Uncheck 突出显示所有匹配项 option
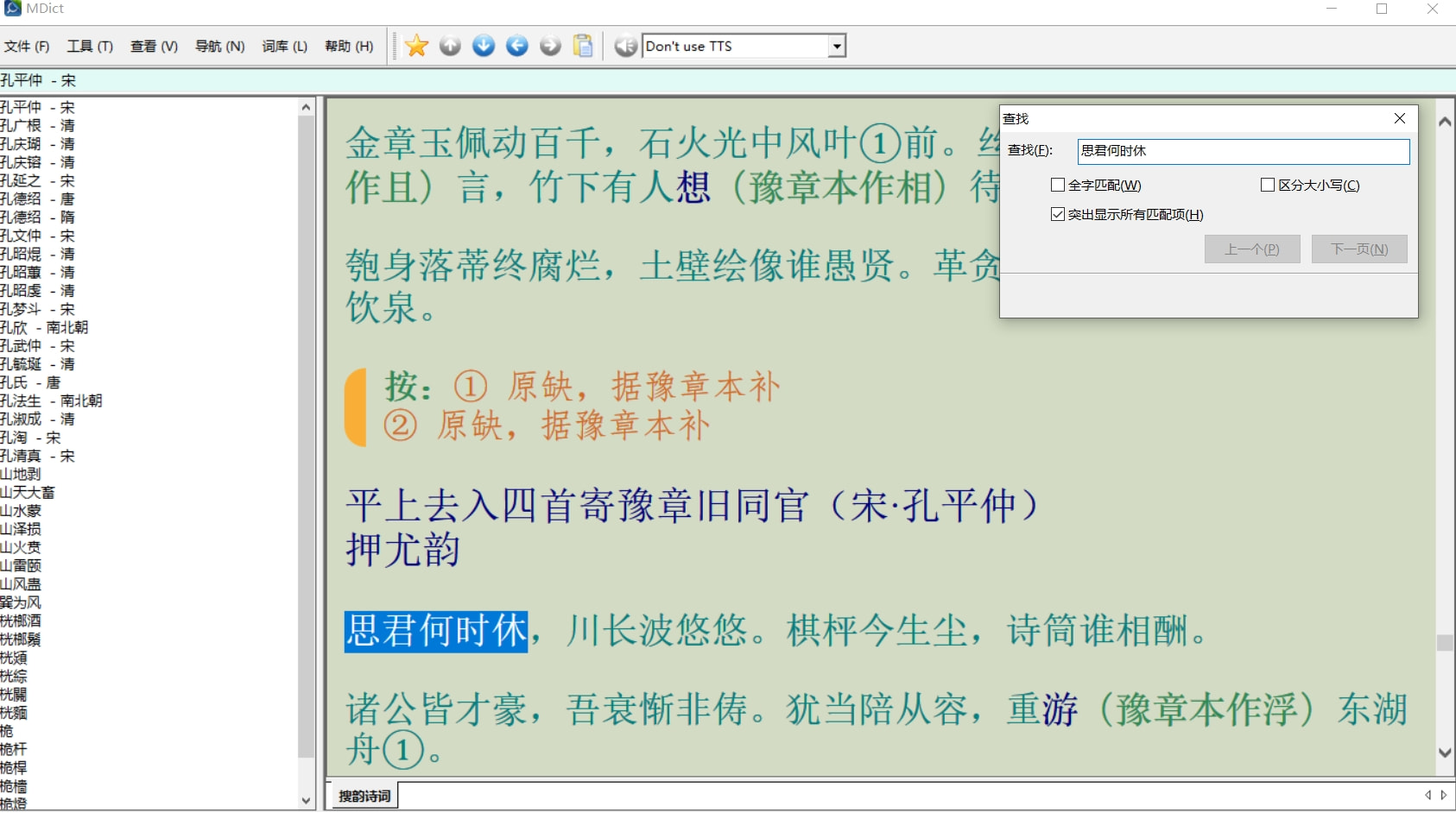Screen dimensions: 1456x813 1058,214
